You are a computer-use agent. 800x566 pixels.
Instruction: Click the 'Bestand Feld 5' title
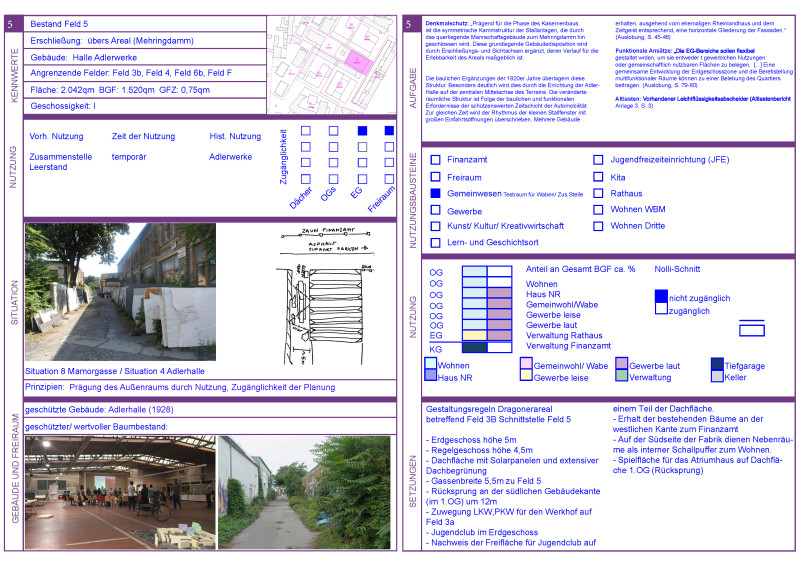tap(59, 24)
